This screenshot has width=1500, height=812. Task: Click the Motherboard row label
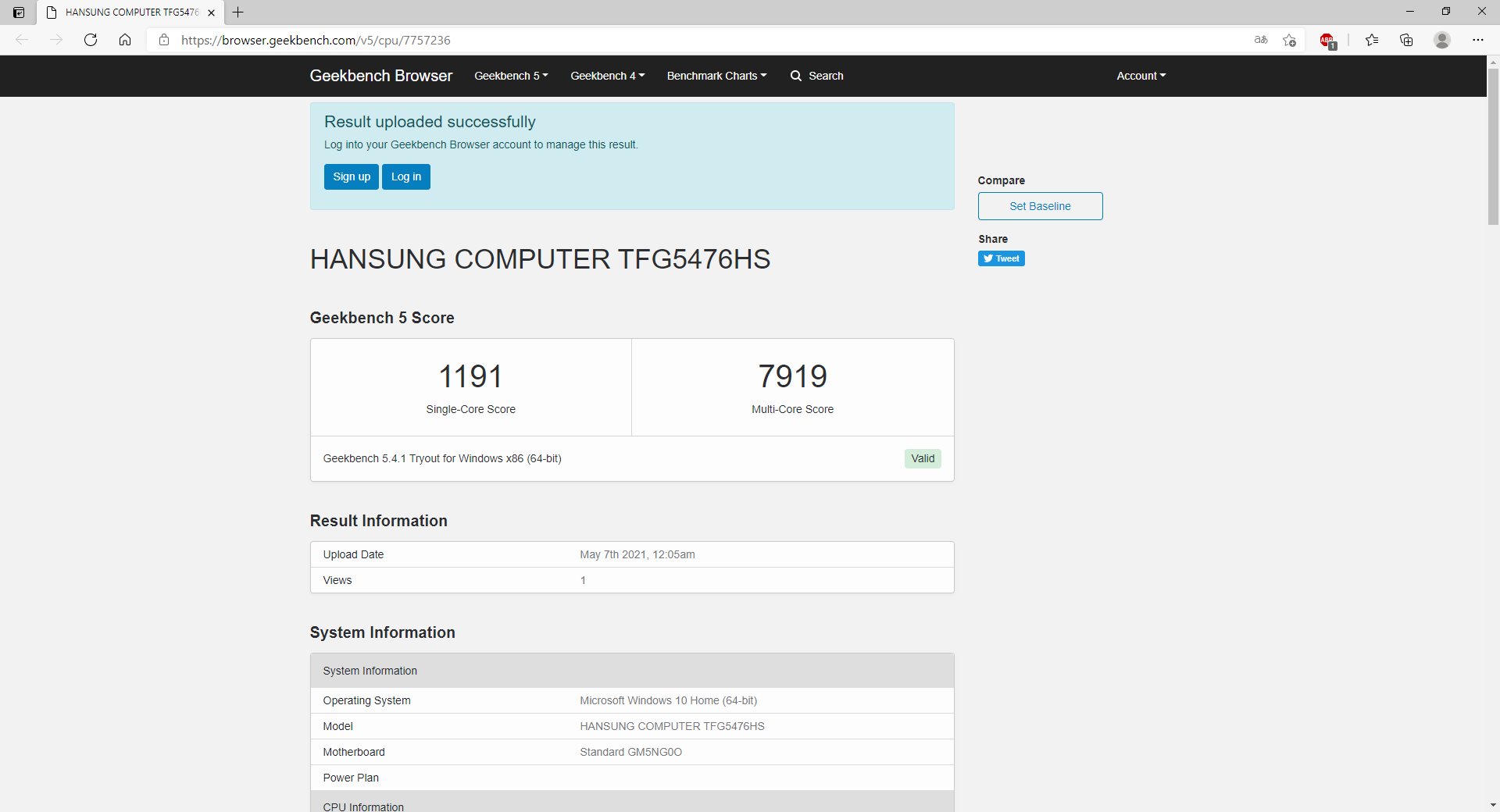[354, 752]
